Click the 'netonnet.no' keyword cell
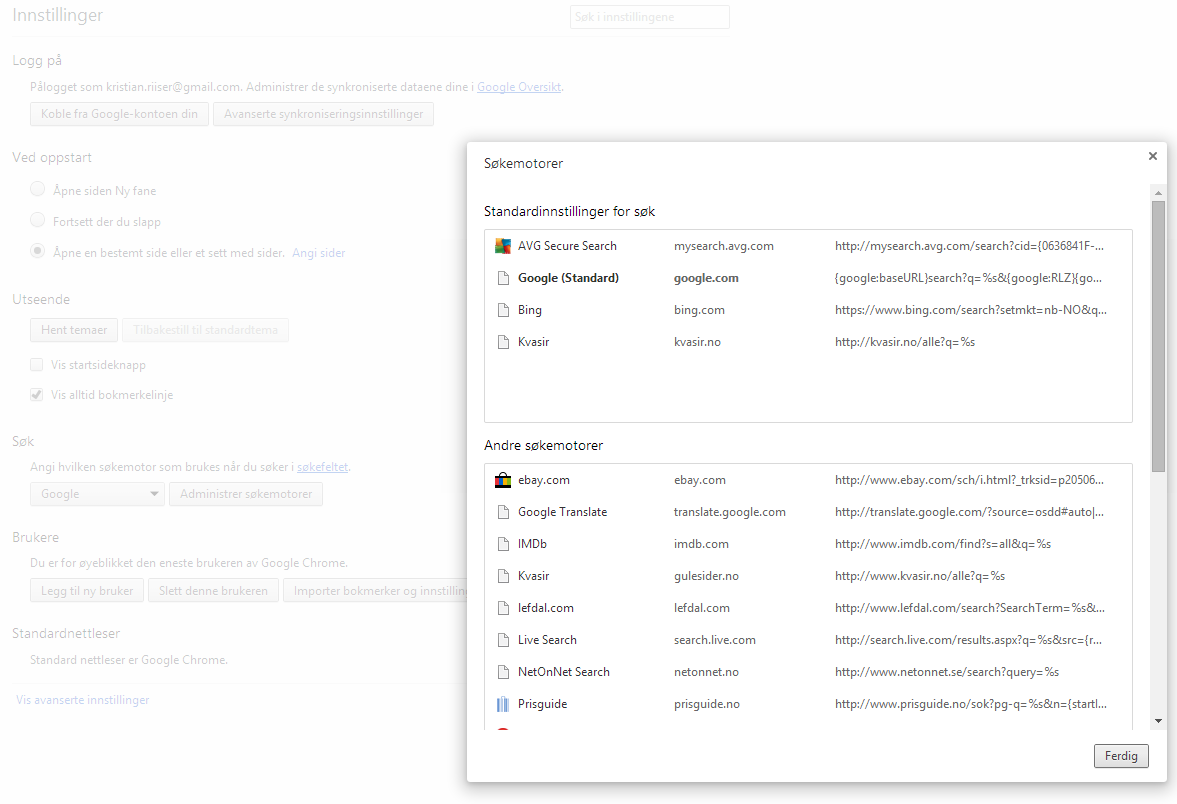1177x804 pixels. tap(706, 672)
